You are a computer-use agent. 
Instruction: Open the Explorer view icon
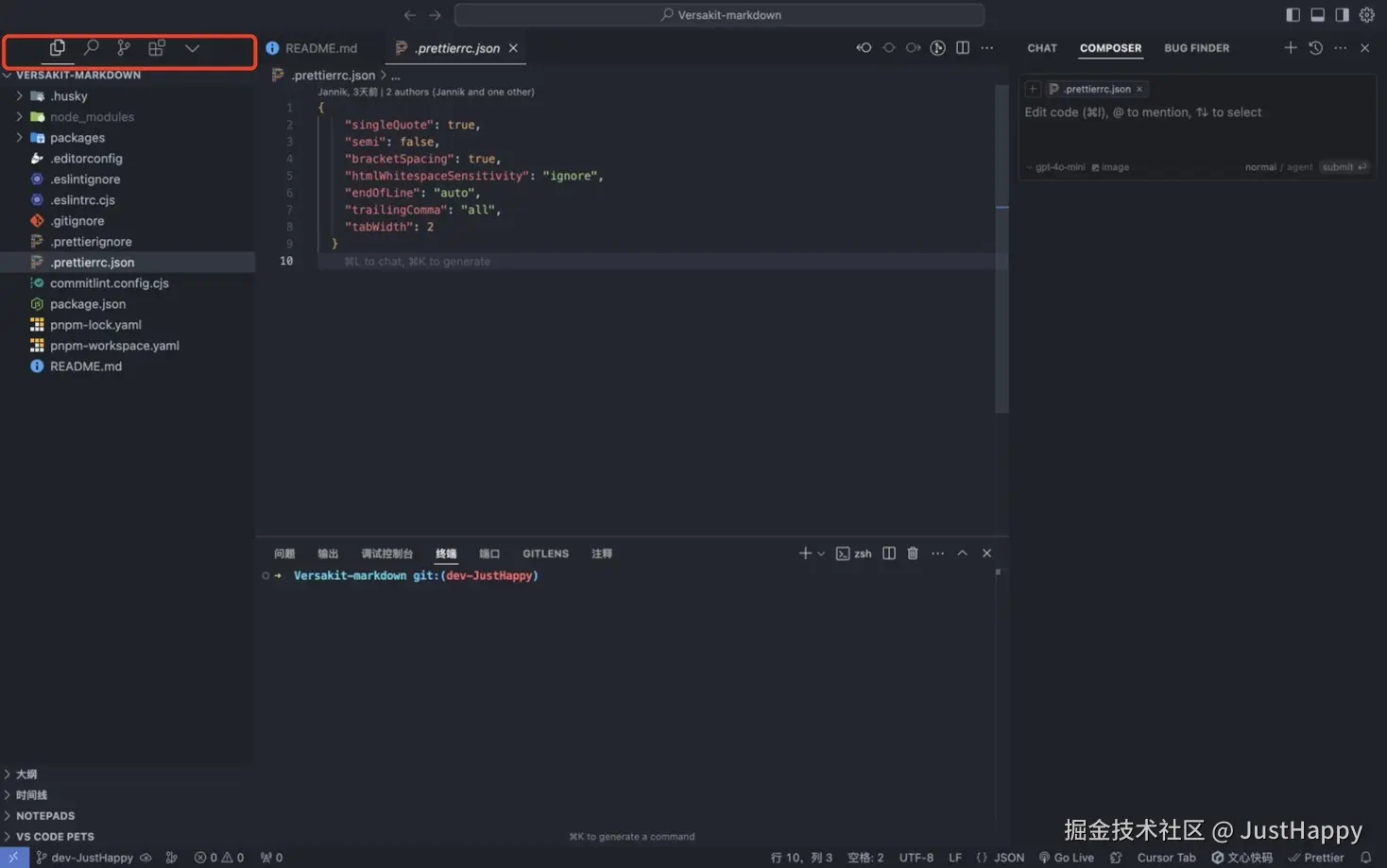point(58,47)
